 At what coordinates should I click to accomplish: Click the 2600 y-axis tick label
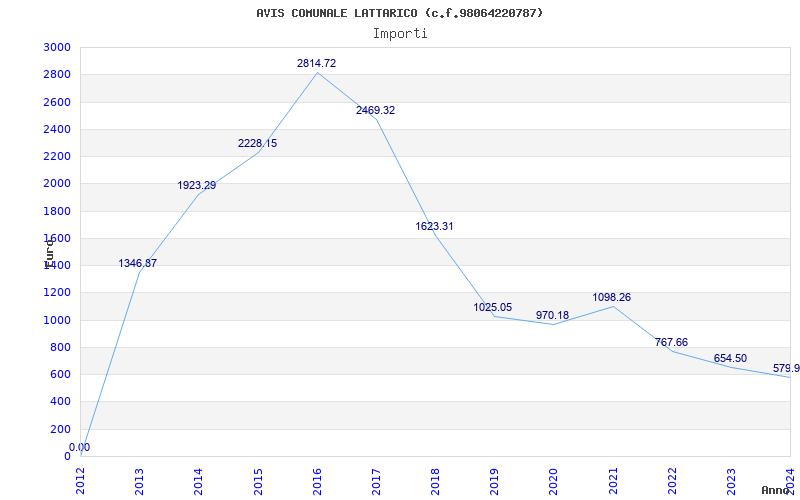(x=57, y=102)
